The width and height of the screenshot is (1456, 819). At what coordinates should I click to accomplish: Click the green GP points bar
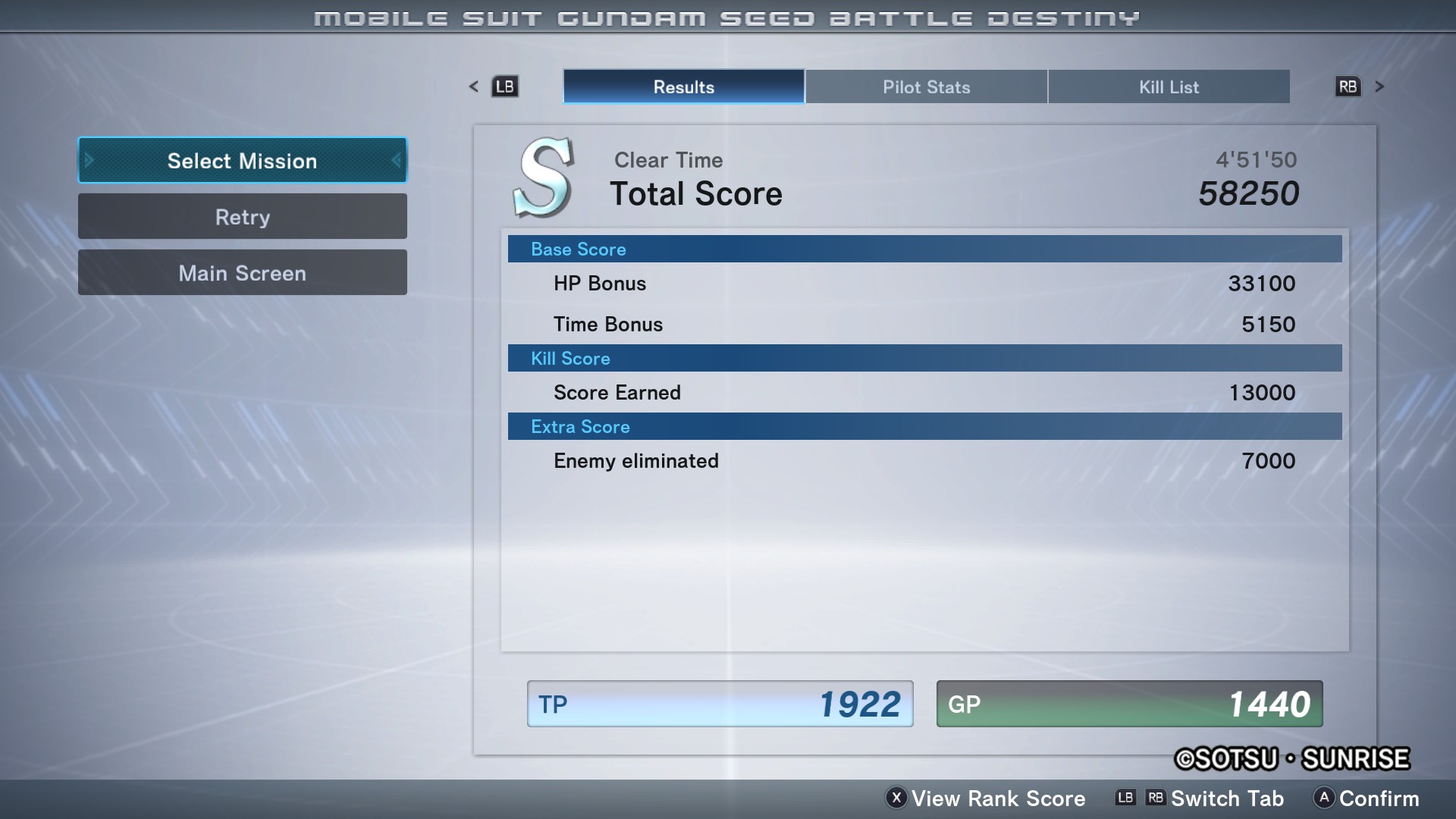pyautogui.click(x=1129, y=704)
